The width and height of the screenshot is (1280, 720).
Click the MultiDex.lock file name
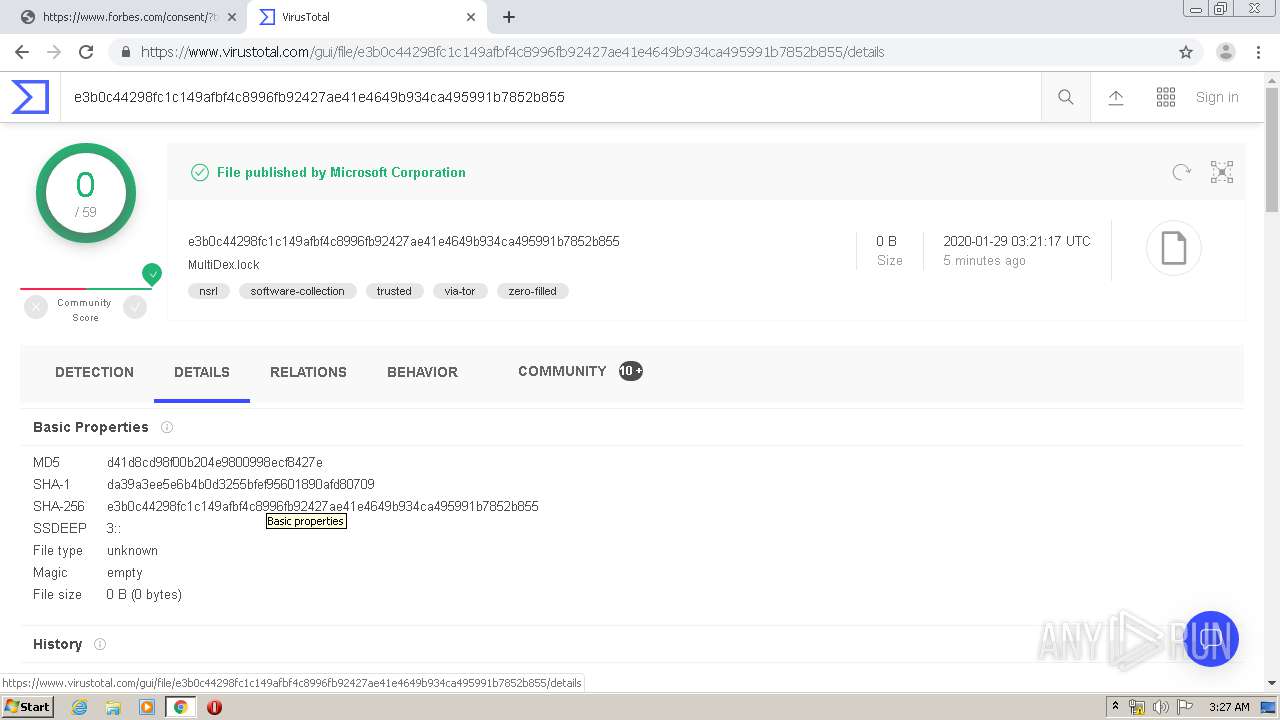[224, 265]
